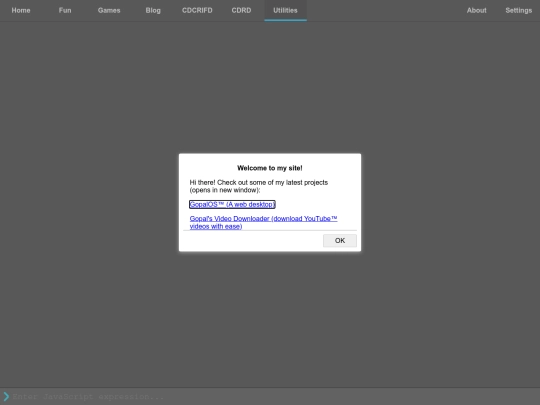Select the CDRD navigation item
Image resolution: width=540 pixels, height=405 pixels.
pyautogui.click(x=241, y=10)
